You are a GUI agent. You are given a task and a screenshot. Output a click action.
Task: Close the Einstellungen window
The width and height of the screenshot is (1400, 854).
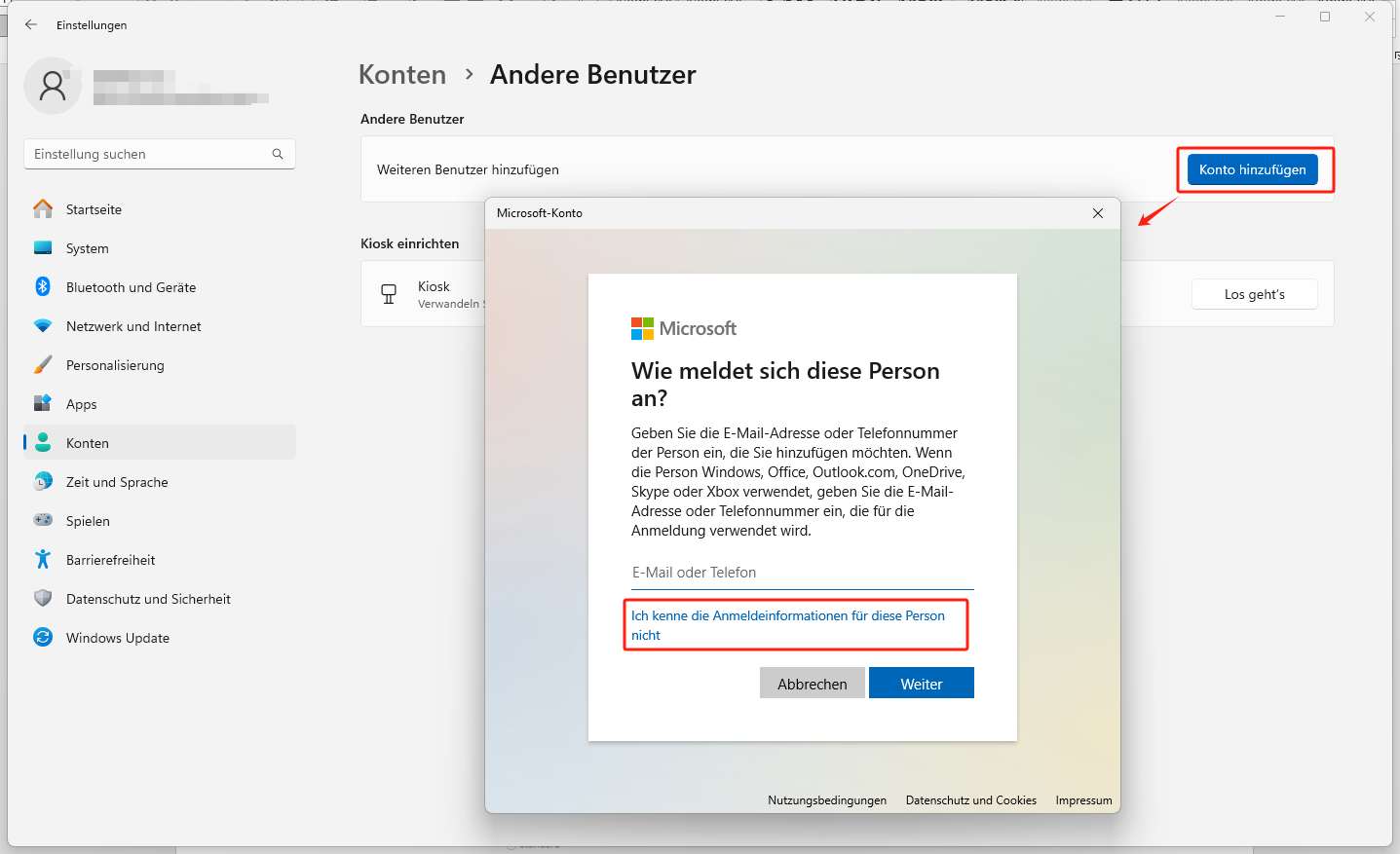coord(1370,17)
